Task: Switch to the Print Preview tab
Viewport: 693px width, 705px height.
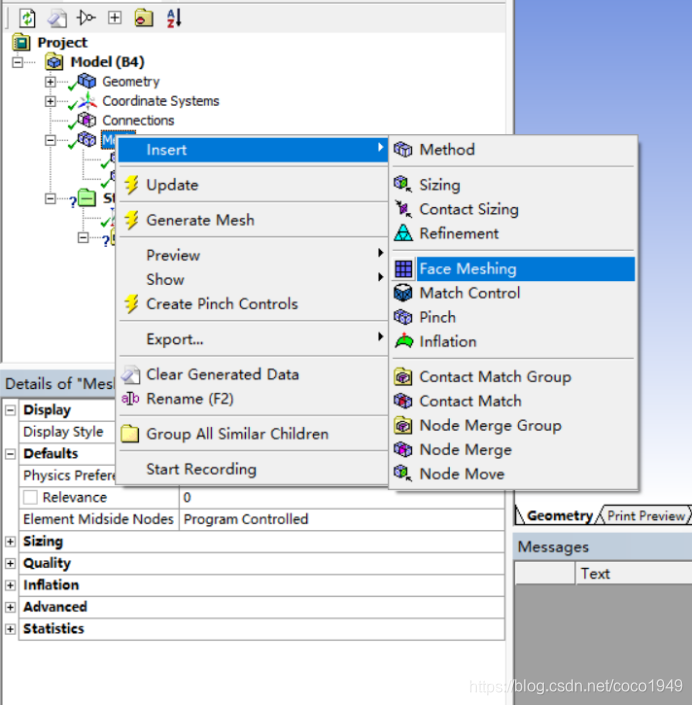Action: [x=646, y=516]
